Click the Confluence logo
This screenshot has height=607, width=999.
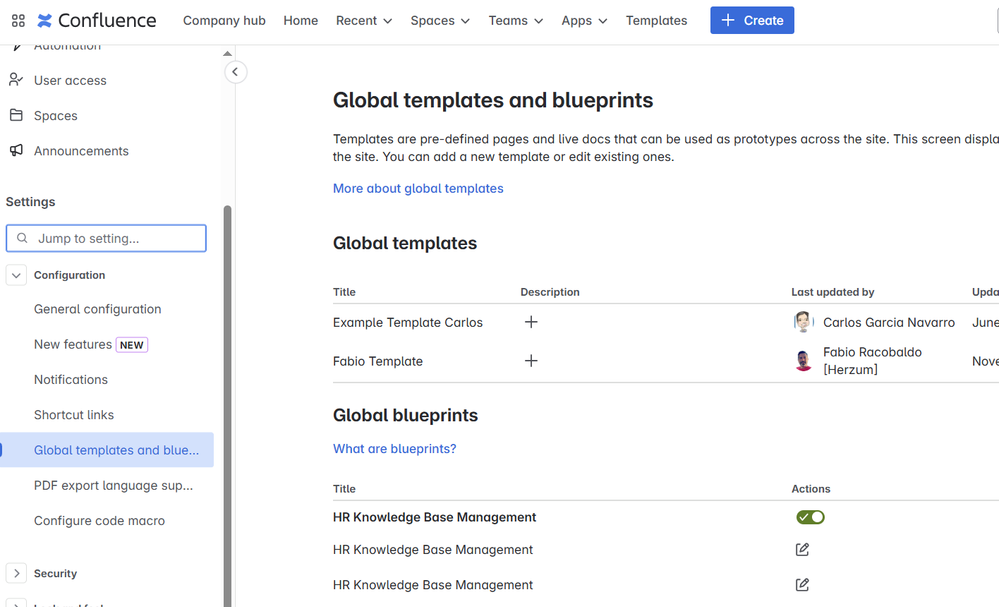96,20
